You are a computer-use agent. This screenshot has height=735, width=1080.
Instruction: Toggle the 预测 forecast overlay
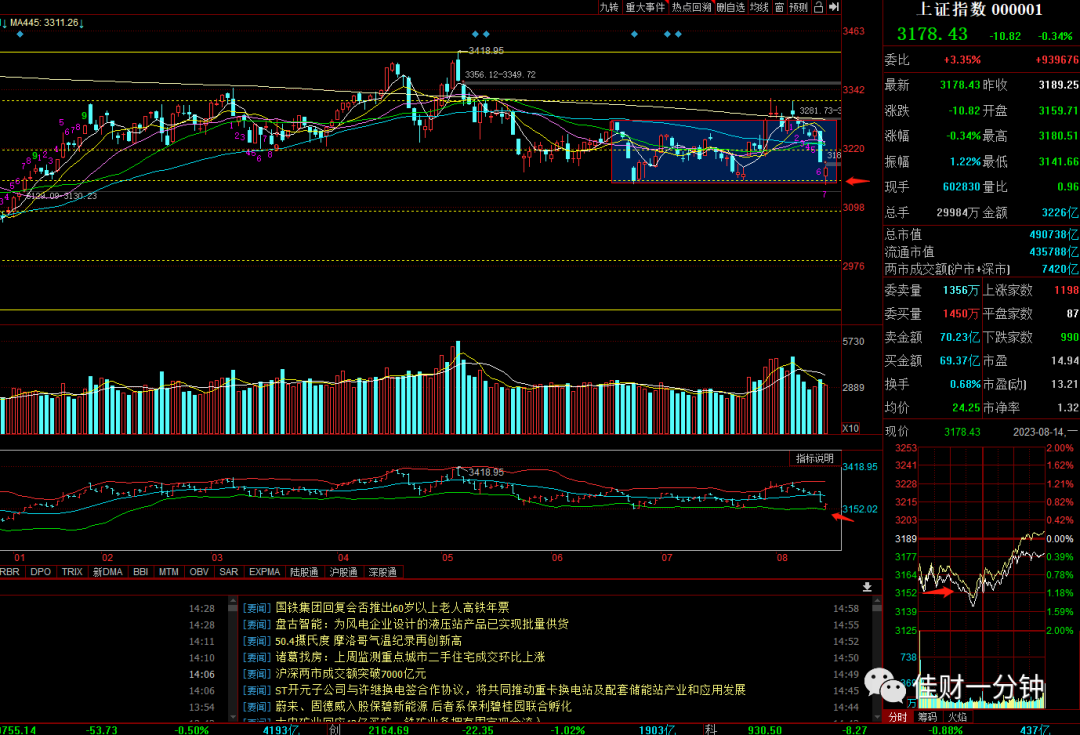(x=798, y=7)
